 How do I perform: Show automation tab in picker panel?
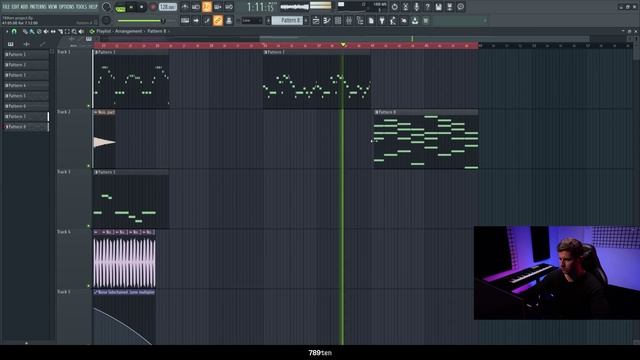pos(42,44)
